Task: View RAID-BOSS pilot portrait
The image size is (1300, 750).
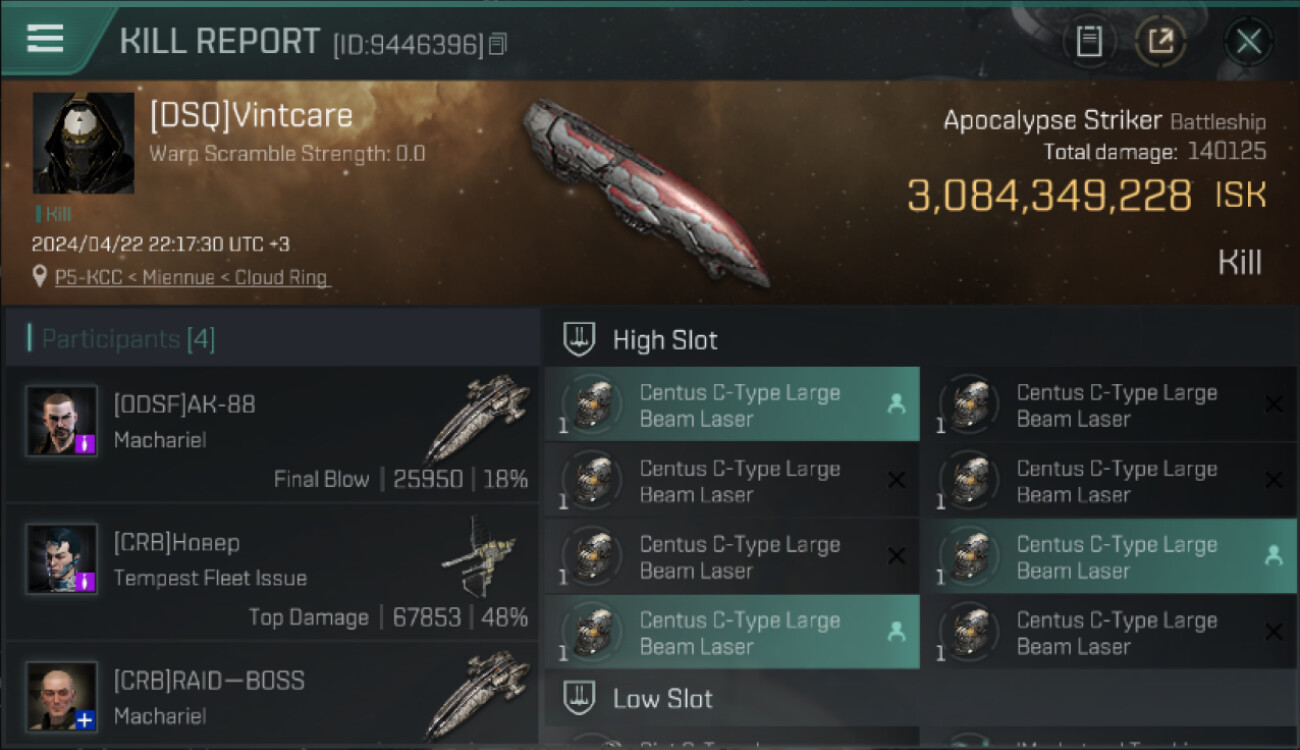Action: [x=62, y=696]
